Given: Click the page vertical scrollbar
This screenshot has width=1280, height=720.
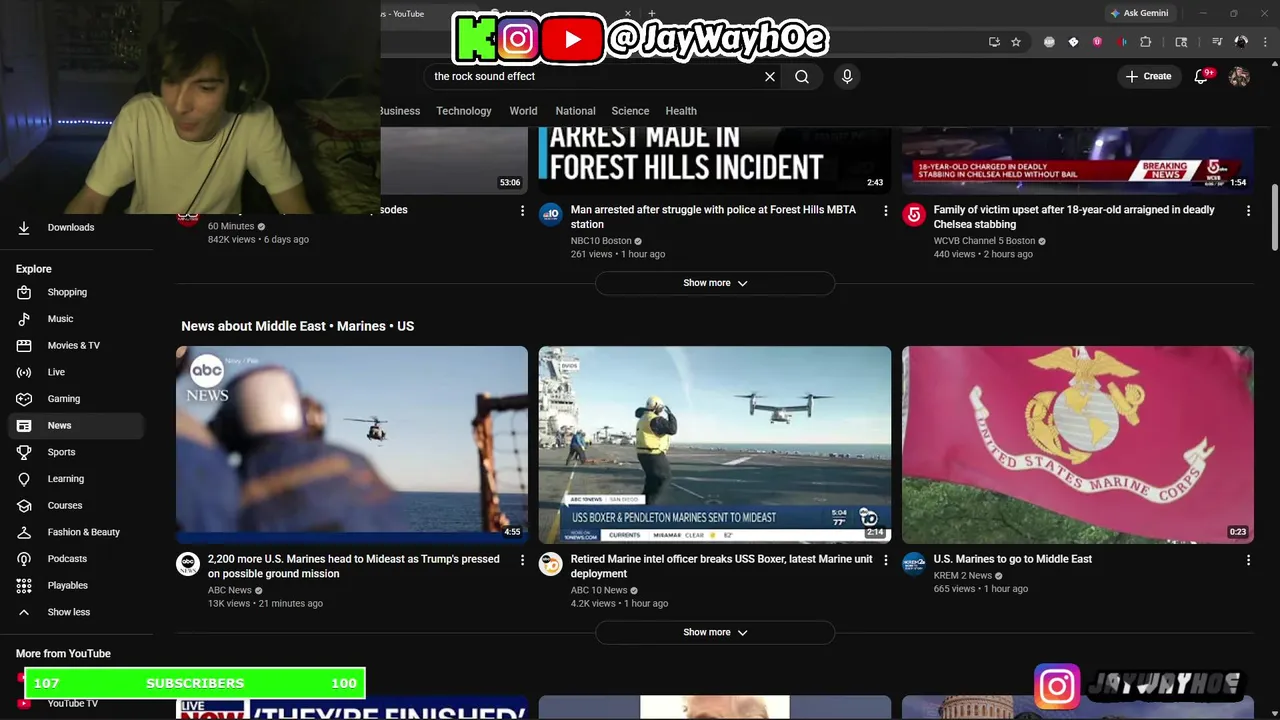Looking at the screenshot, I should [1274, 217].
